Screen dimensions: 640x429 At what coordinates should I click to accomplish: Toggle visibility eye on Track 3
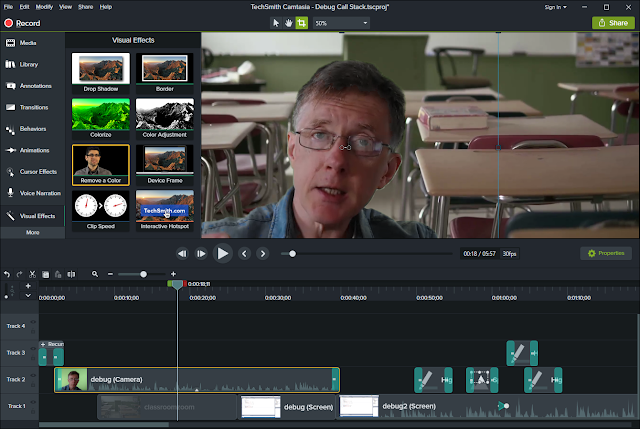[33, 349]
